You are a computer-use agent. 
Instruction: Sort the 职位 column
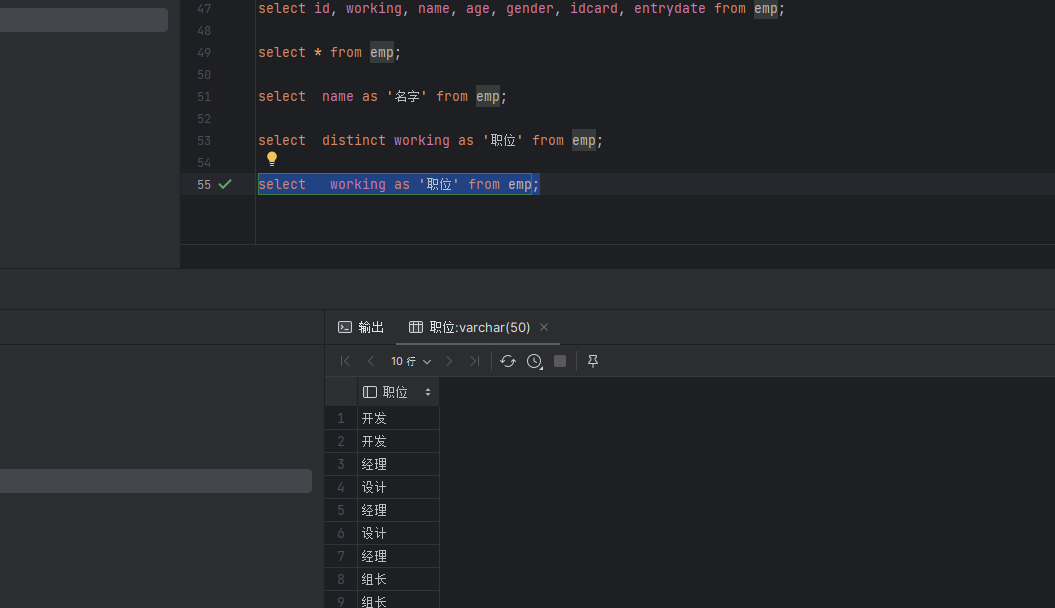[x=428, y=392]
